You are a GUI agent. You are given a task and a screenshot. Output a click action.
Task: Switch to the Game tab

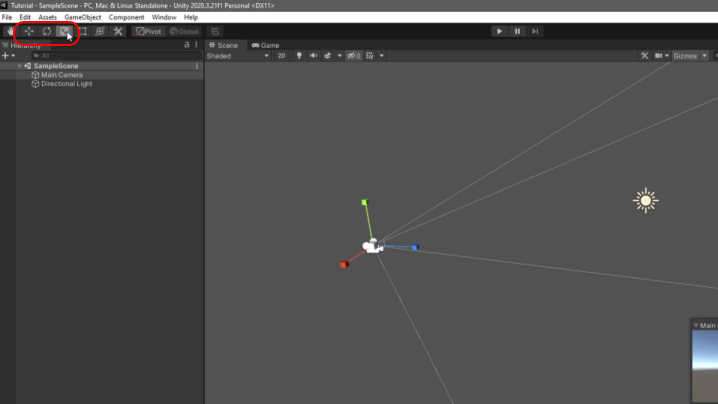(266, 45)
